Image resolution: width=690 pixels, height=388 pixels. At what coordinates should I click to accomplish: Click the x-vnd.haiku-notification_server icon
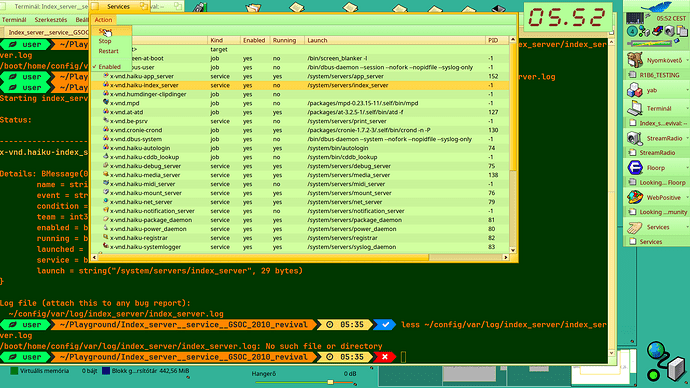[106, 210]
